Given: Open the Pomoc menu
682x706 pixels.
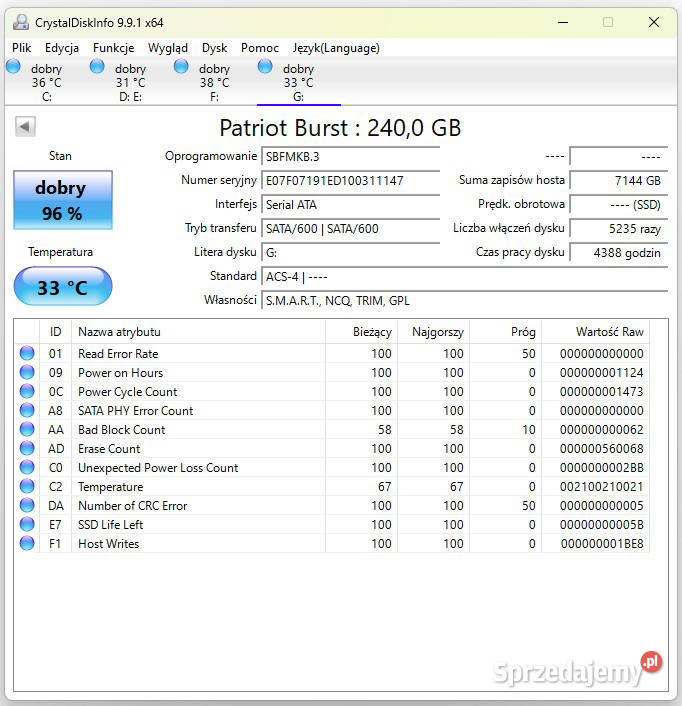Looking at the screenshot, I should coord(260,48).
